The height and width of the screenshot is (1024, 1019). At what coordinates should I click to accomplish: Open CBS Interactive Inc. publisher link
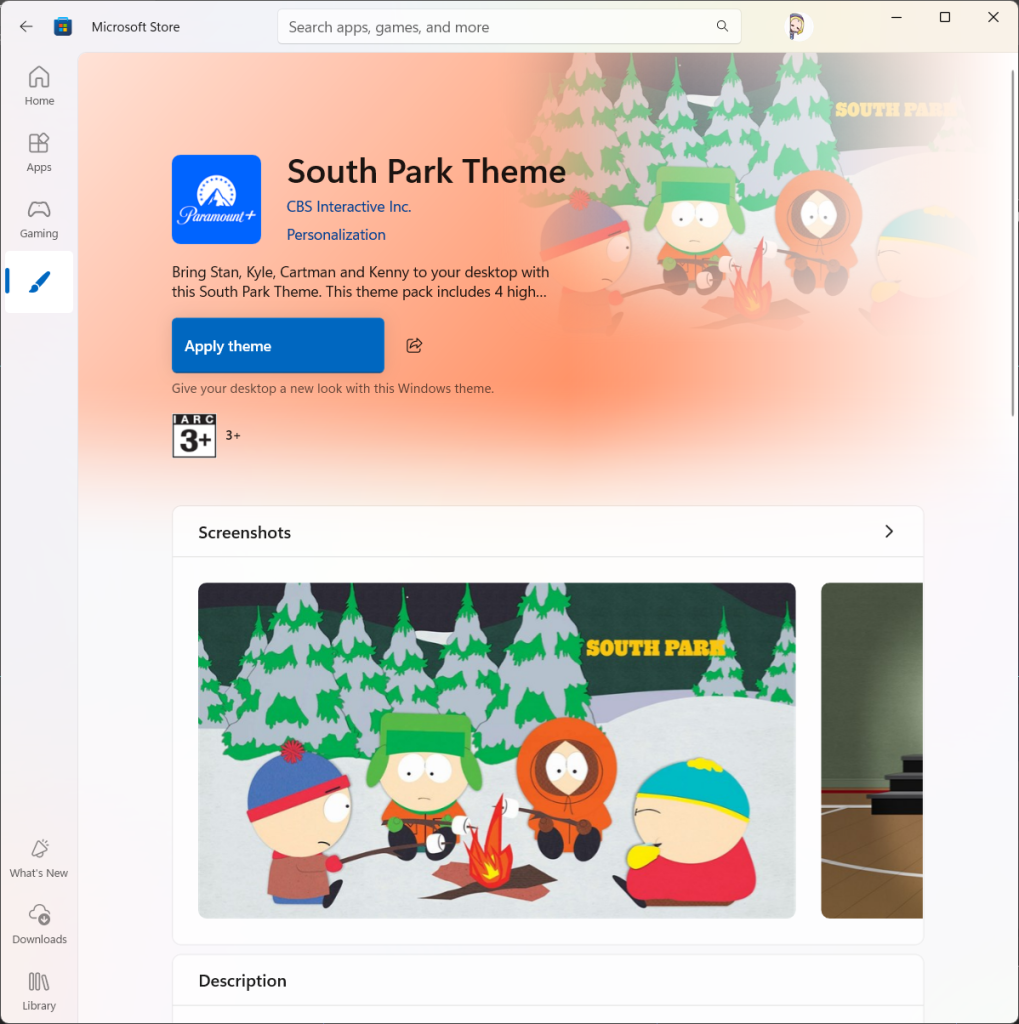pos(348,207)
